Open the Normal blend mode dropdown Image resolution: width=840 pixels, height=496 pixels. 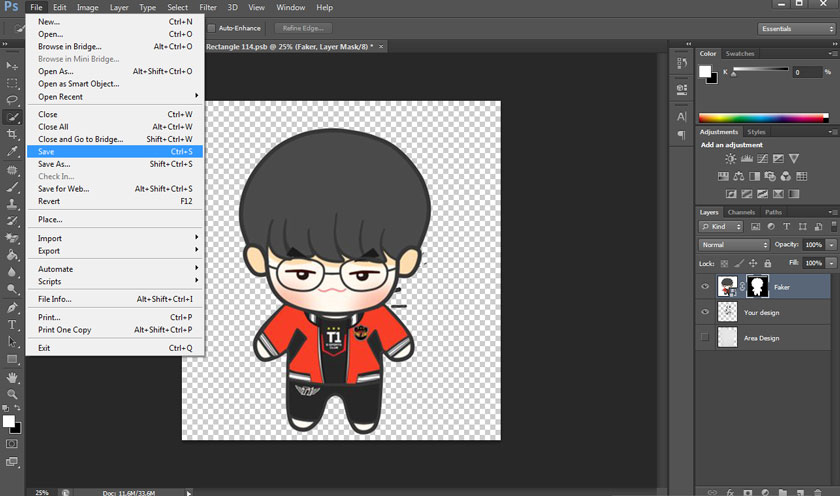pyautogui.click(x=734, y=245)
